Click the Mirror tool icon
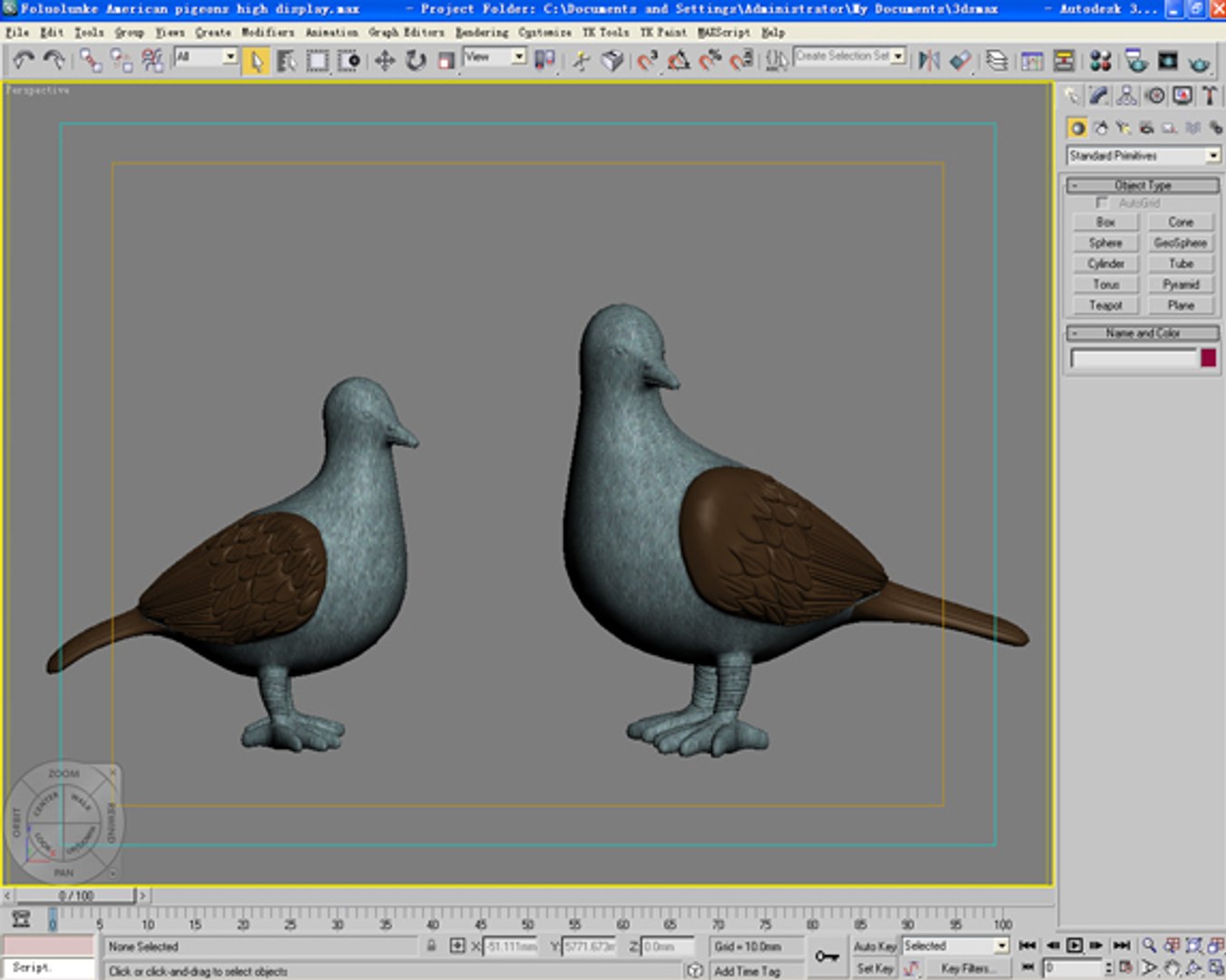 [929, 61]
